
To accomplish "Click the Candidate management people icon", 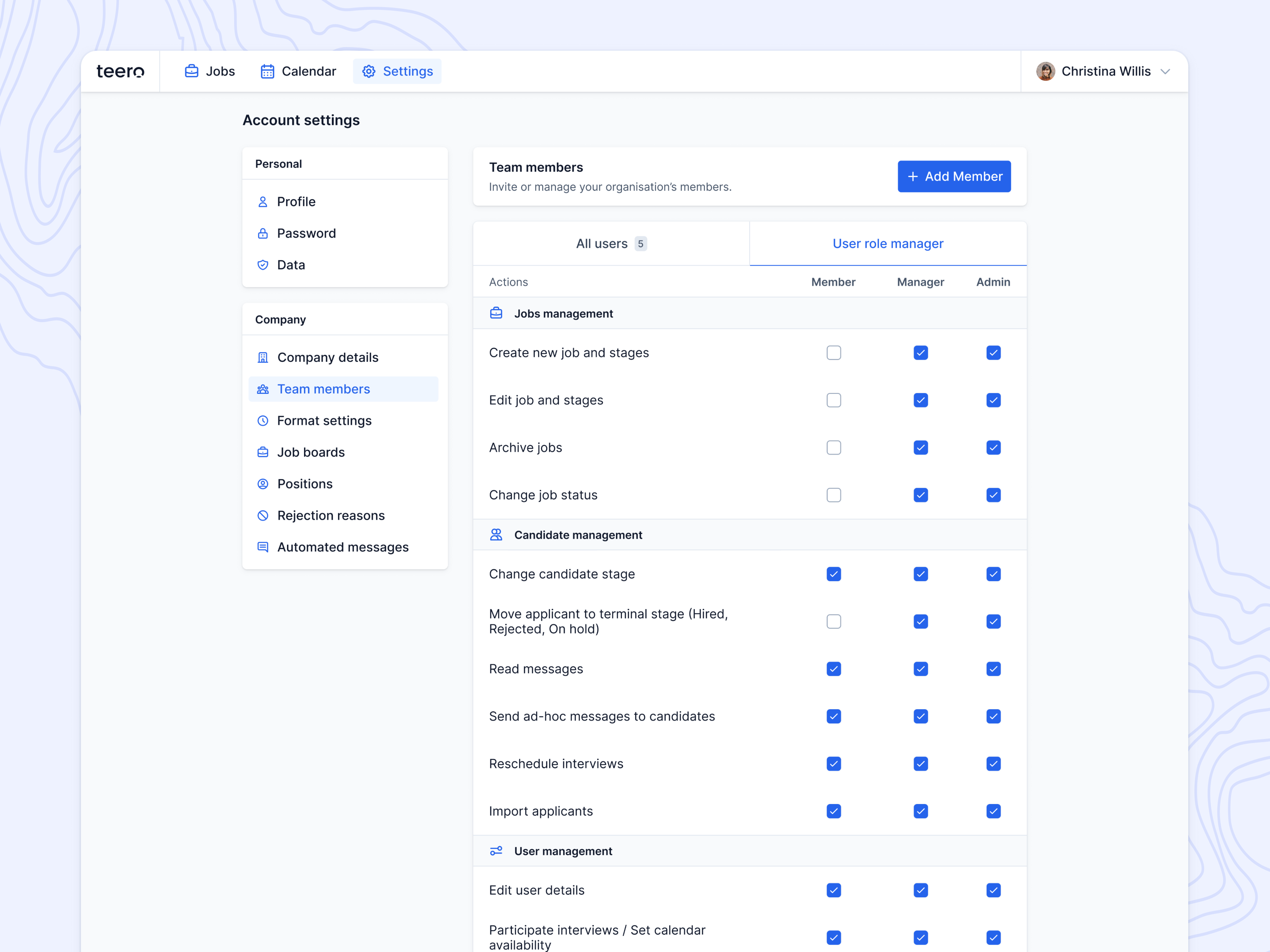I will [496, 535].
